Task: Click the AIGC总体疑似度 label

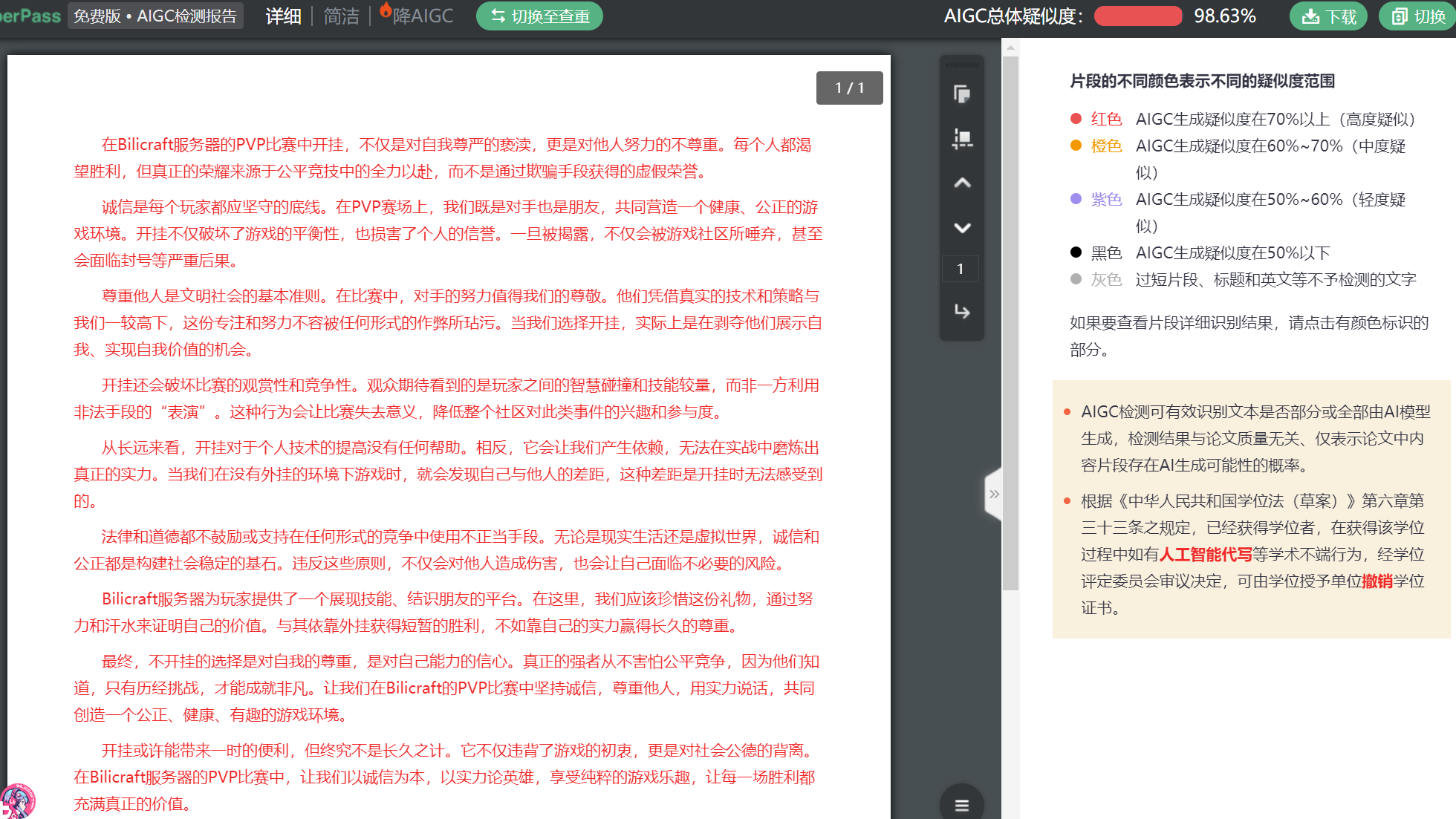Action: click(1013, 16)
